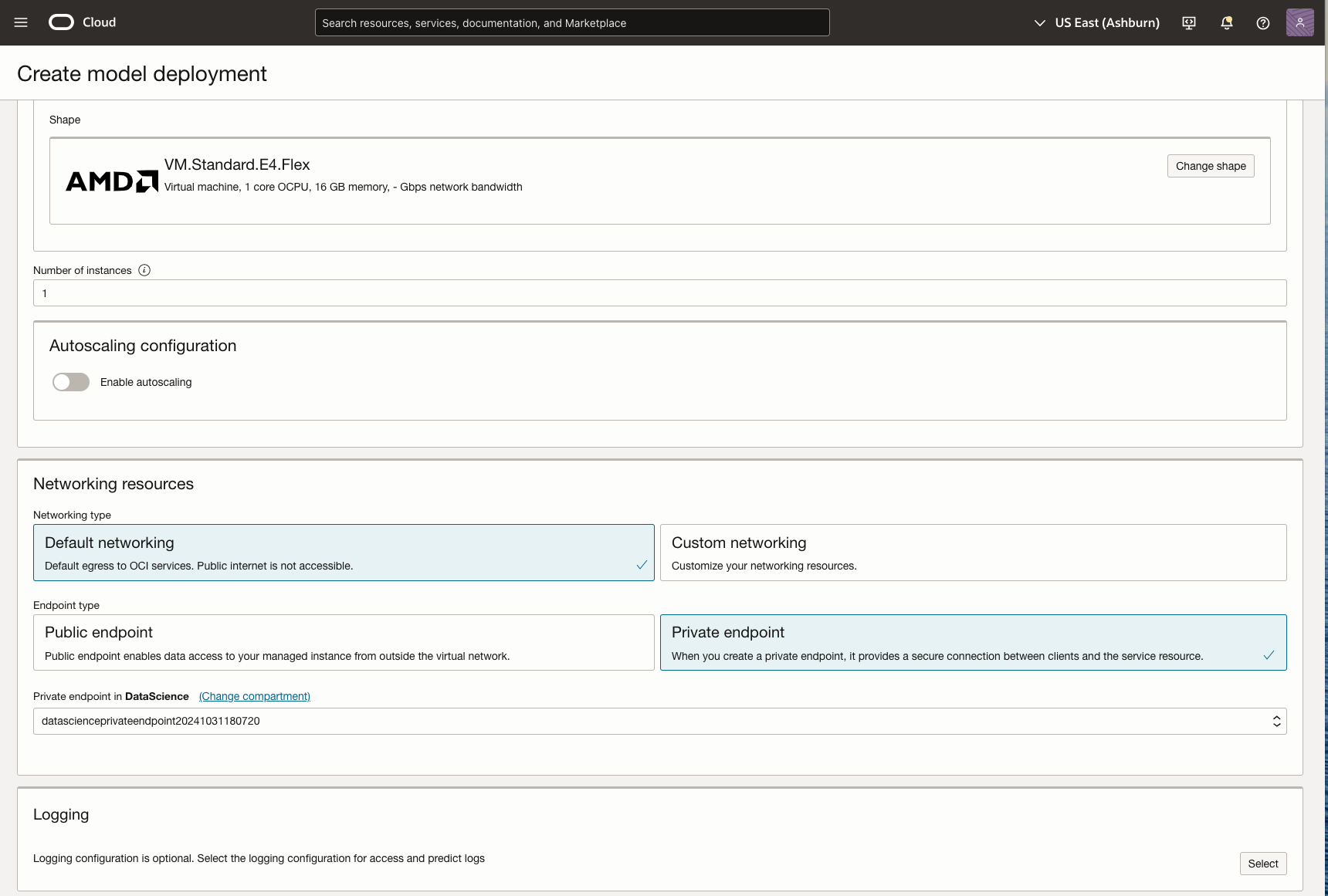The image size is (1328, 896).
Task: Click the AMD shape logo
Action: (x=112, y=181)
